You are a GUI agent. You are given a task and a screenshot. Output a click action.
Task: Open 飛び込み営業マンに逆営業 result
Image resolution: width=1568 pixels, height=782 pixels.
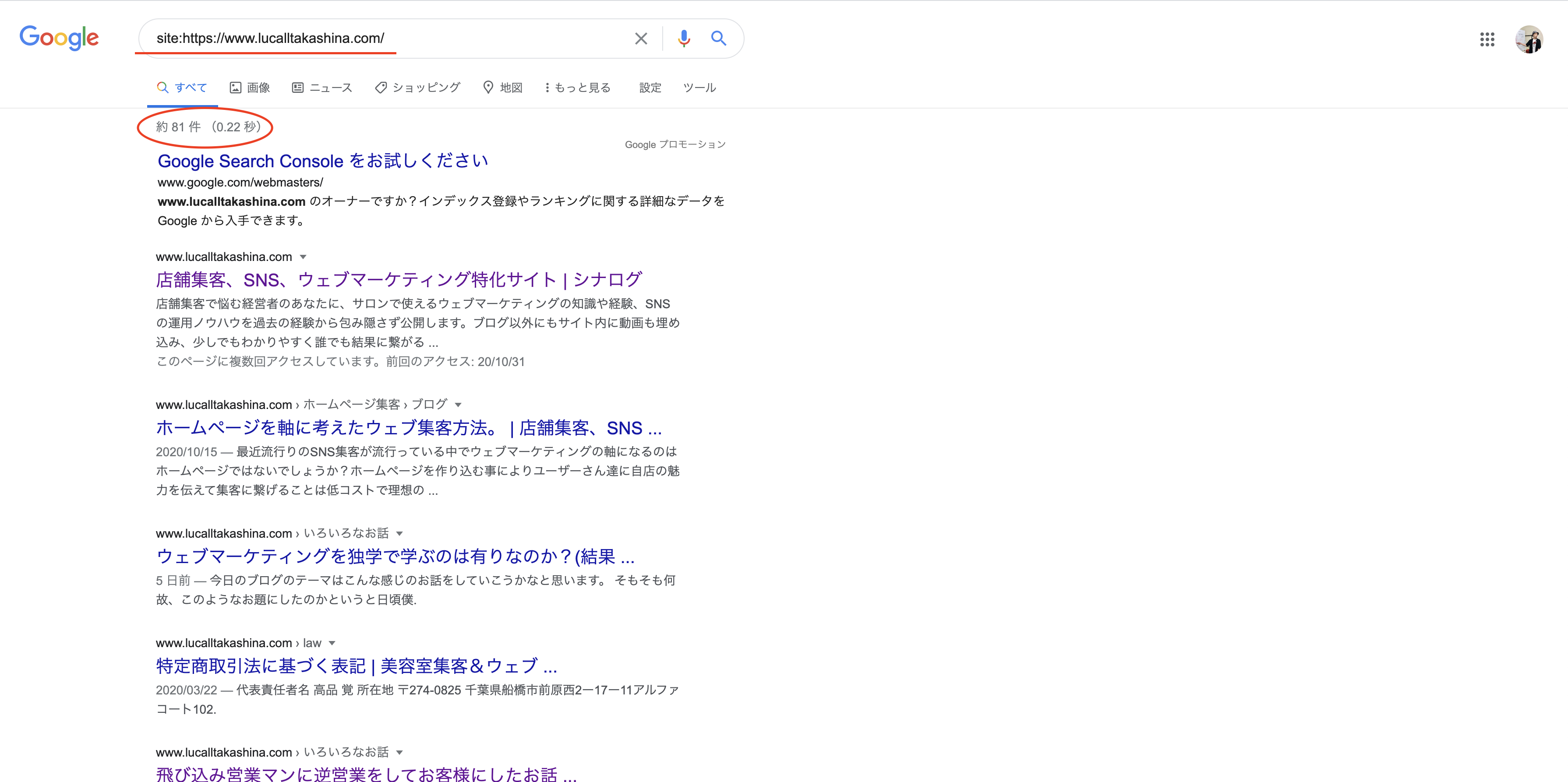point(367,774)
